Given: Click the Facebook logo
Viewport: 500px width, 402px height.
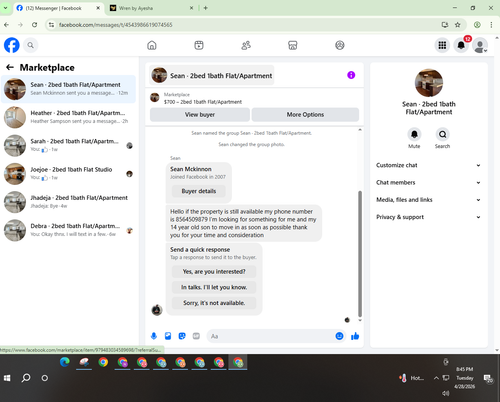Looking at the screenshot, I should click(12, 45).
